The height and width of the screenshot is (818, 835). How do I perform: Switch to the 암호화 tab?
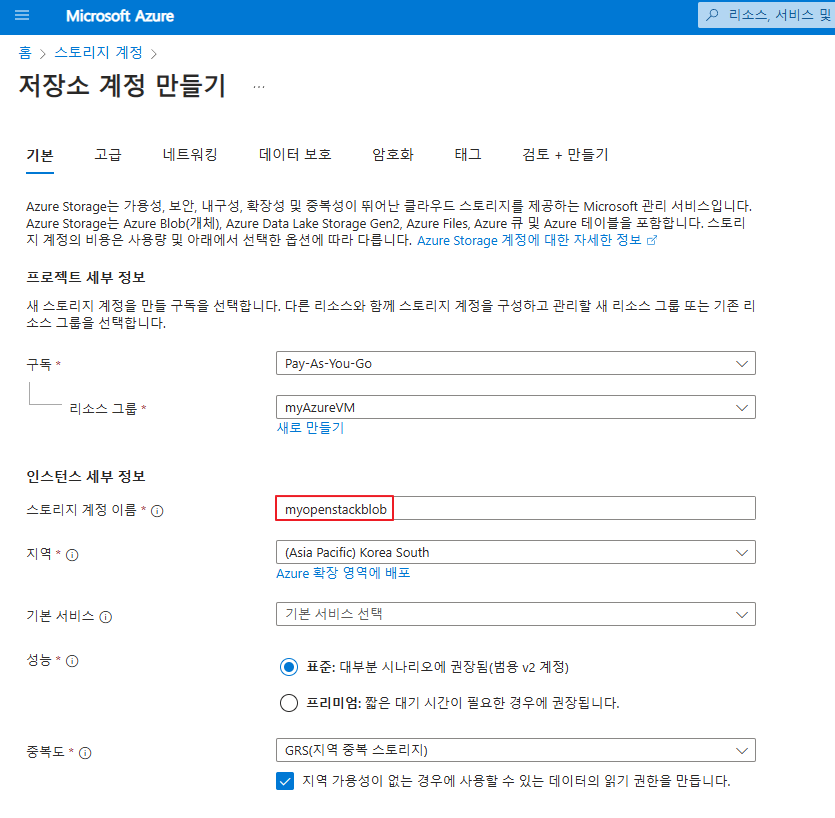[393, 155]
